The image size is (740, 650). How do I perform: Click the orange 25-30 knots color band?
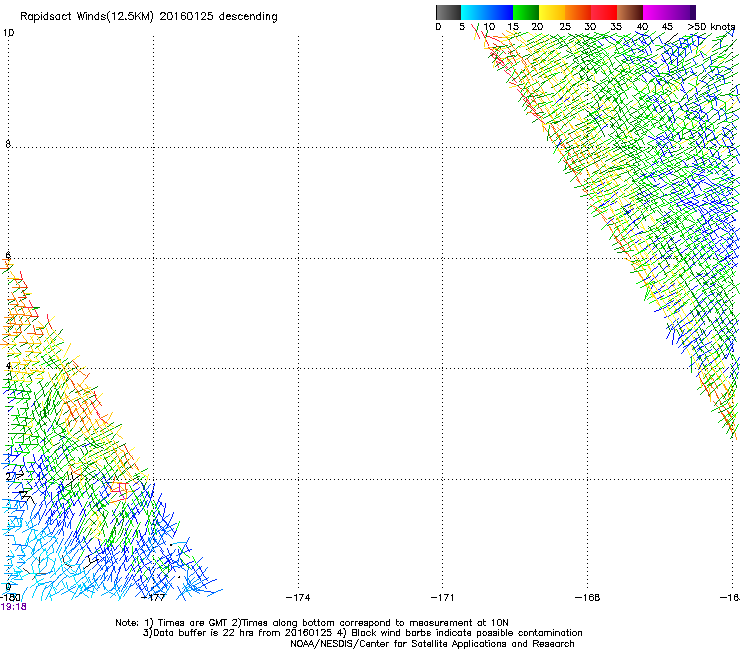coord(578,12)
